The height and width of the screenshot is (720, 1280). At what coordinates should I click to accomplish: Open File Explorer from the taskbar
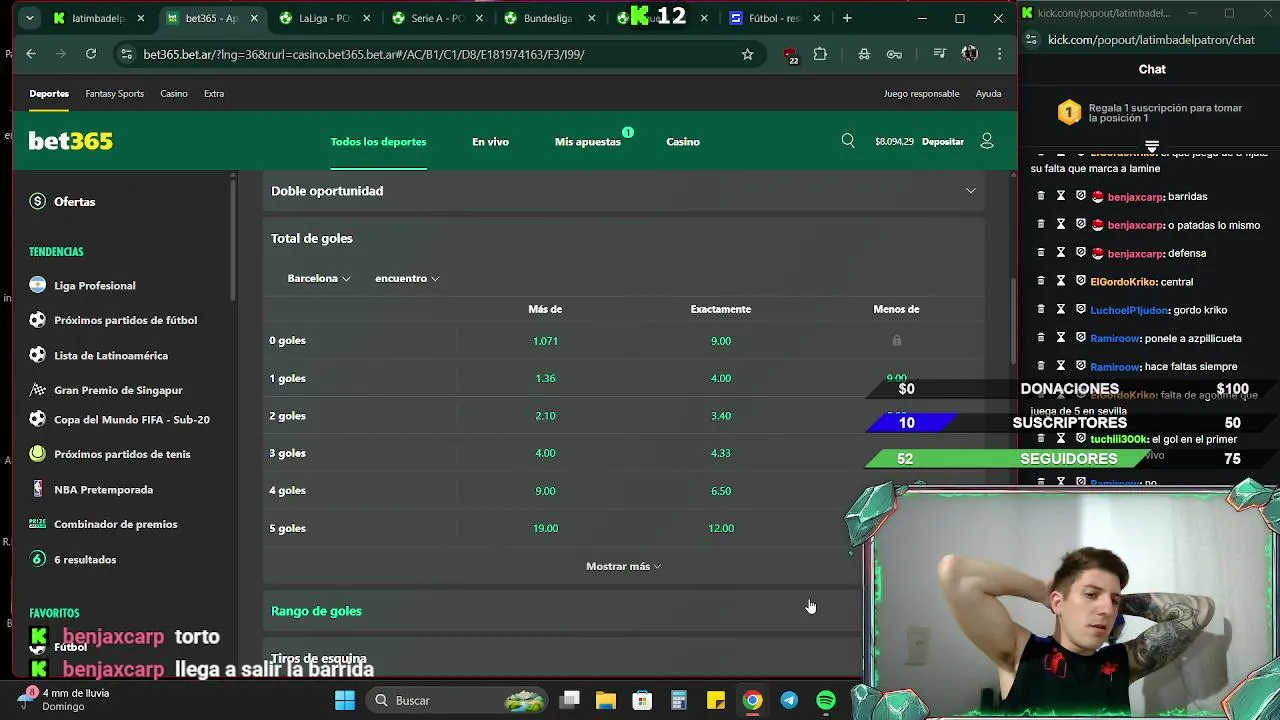point(606,700)
